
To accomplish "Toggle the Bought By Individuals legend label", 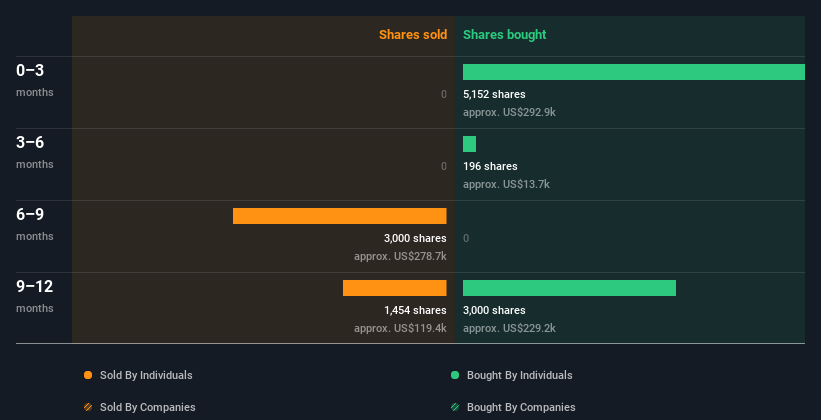I will click(519, 375).
